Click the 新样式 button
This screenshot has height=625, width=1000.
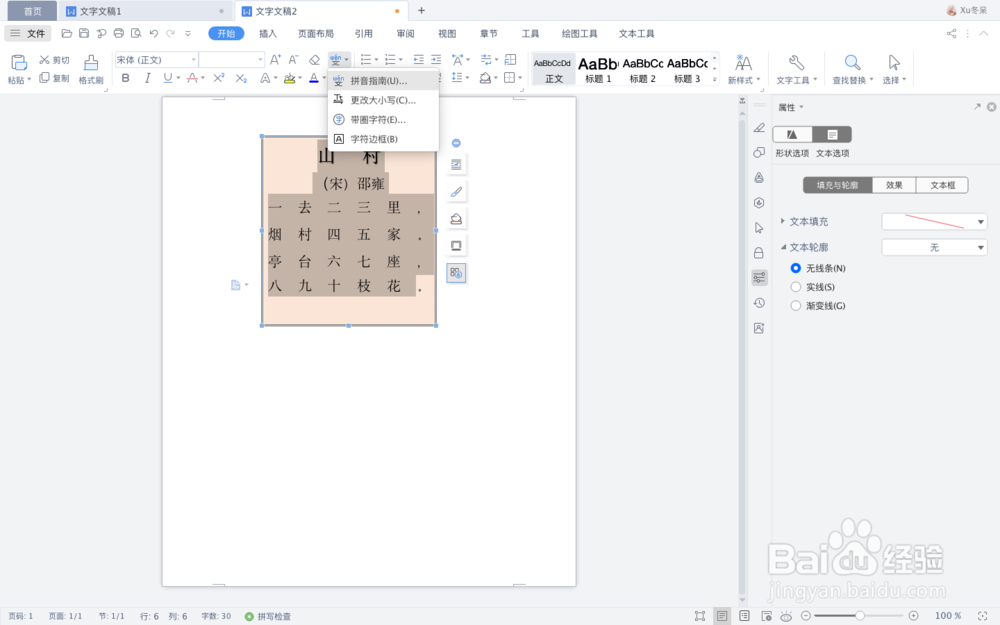click(x=744, y=69)
